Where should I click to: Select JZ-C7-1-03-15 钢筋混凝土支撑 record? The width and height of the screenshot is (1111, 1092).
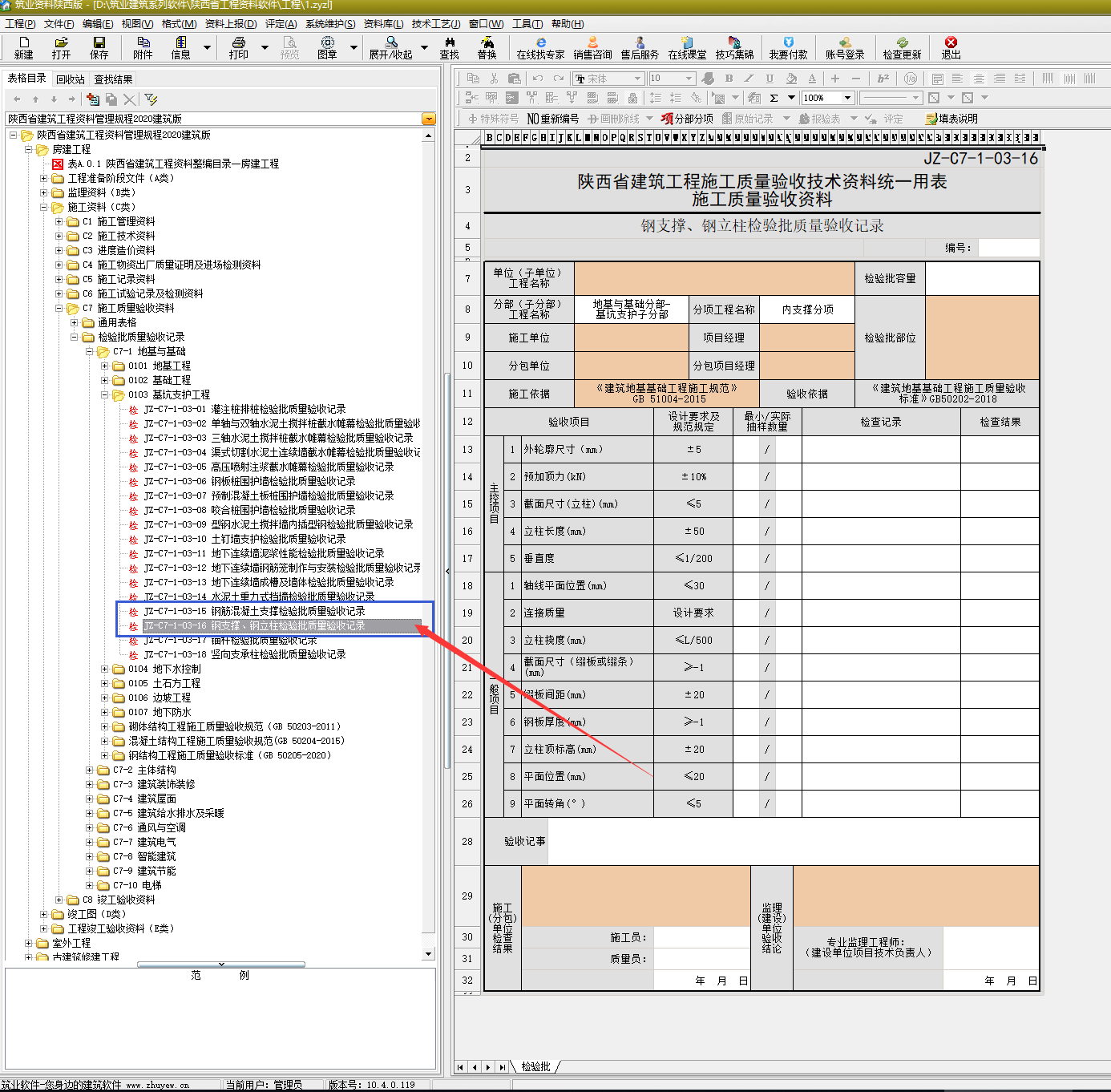(254, 611)
